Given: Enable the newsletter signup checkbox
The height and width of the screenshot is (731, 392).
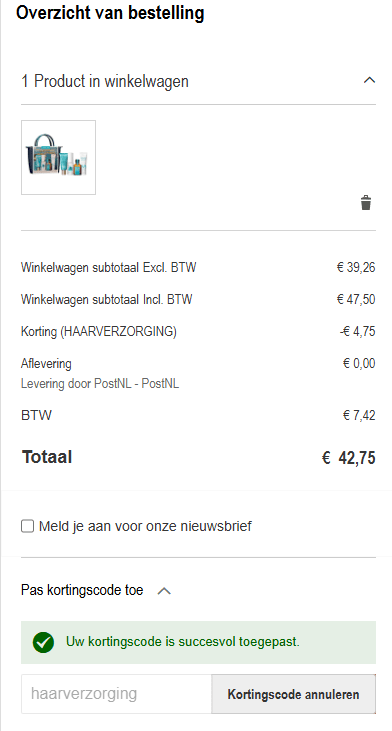Looking at the screenshot, I should (x=28, y=526).
